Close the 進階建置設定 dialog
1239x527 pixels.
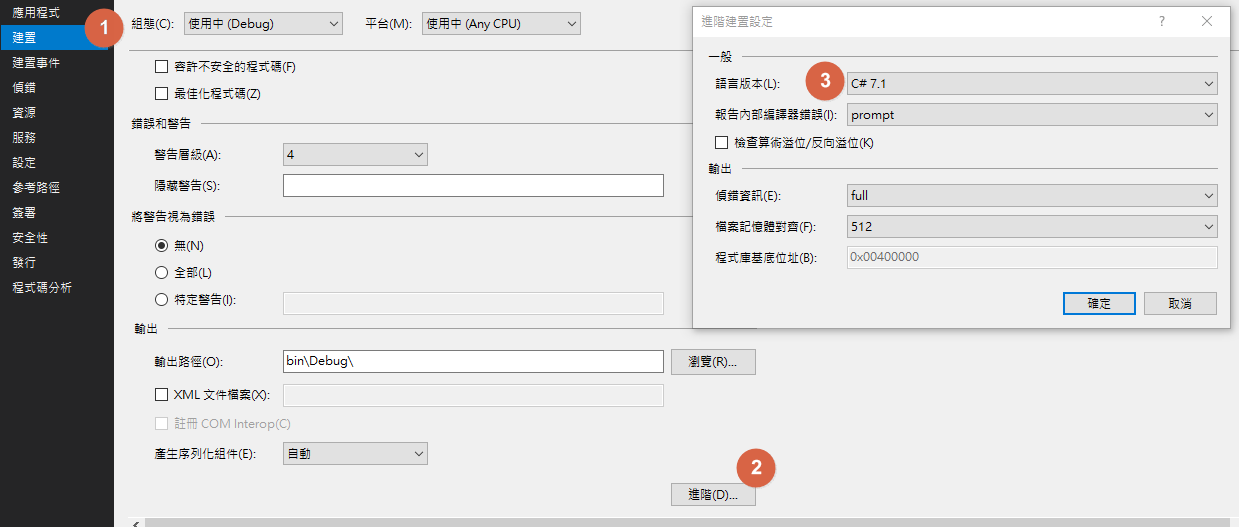click(x=1207, y=21)
